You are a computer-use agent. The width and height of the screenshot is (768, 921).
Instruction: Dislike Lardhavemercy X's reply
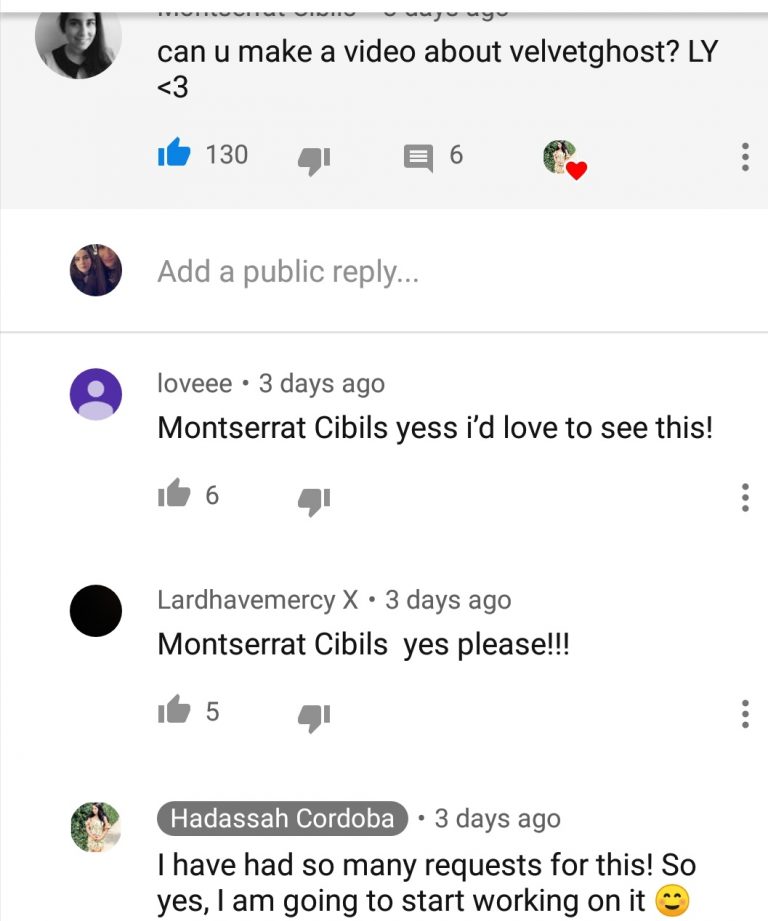point(314,717)
